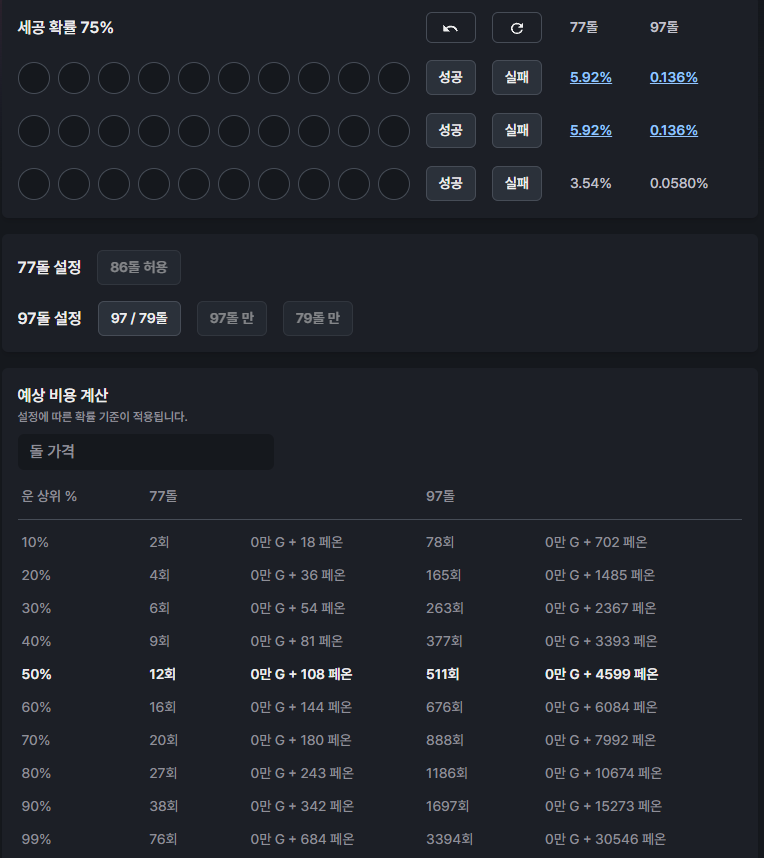Click the 77돌 header in the top row
Image resolution: width=764 pixels, height=858 pixels.
(x=584, y=27)
